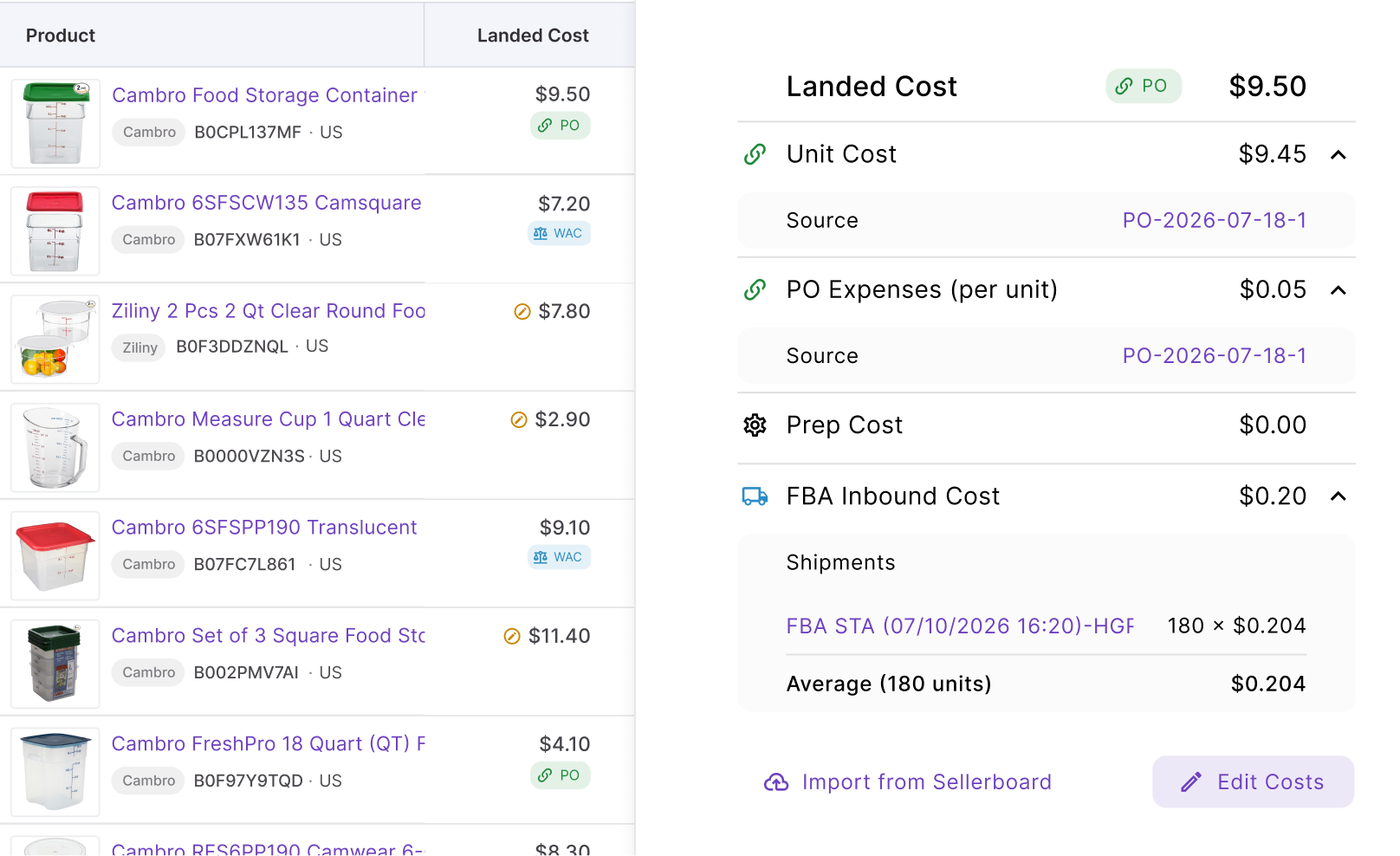
Task: Click the warning icon next to $2.90
Action: tap(519, 420)
